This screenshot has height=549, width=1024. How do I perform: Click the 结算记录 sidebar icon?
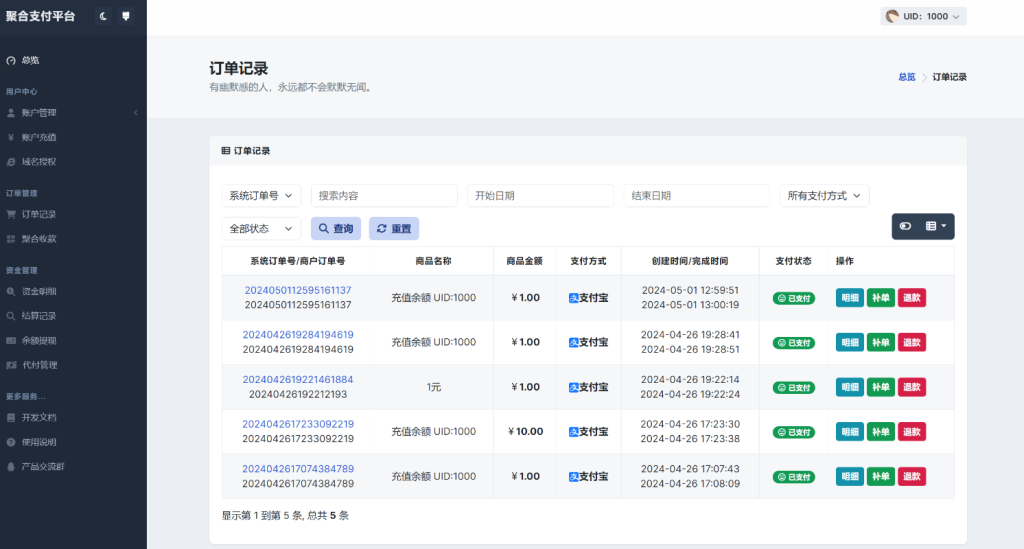pos(10,316)
